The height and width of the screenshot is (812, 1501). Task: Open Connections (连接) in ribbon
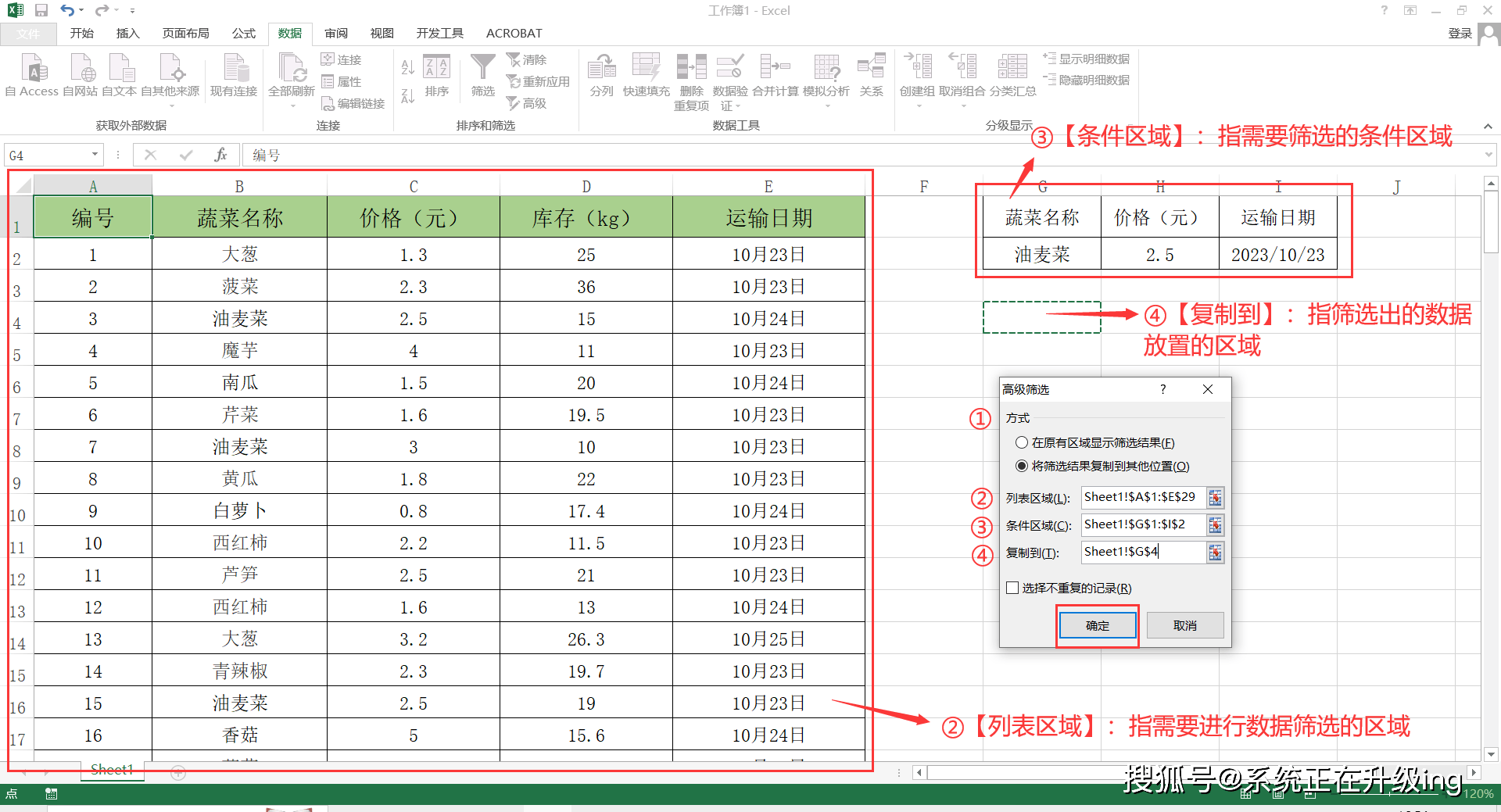point(342,59)
